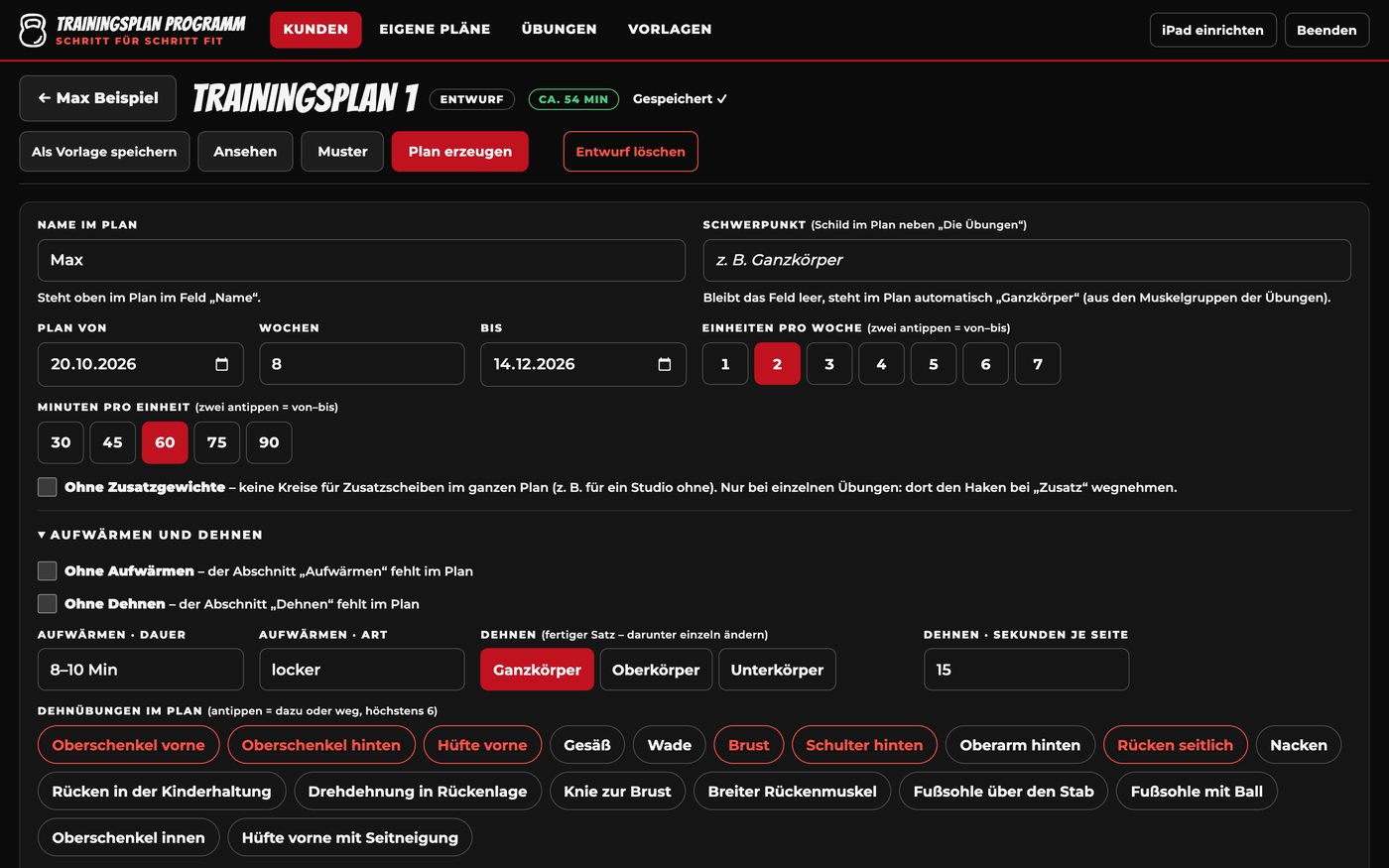The width and height of the screenshot is (1389, 868).
Task: Choose Oberkörper stretch set
Action: (x=656, y=670)
